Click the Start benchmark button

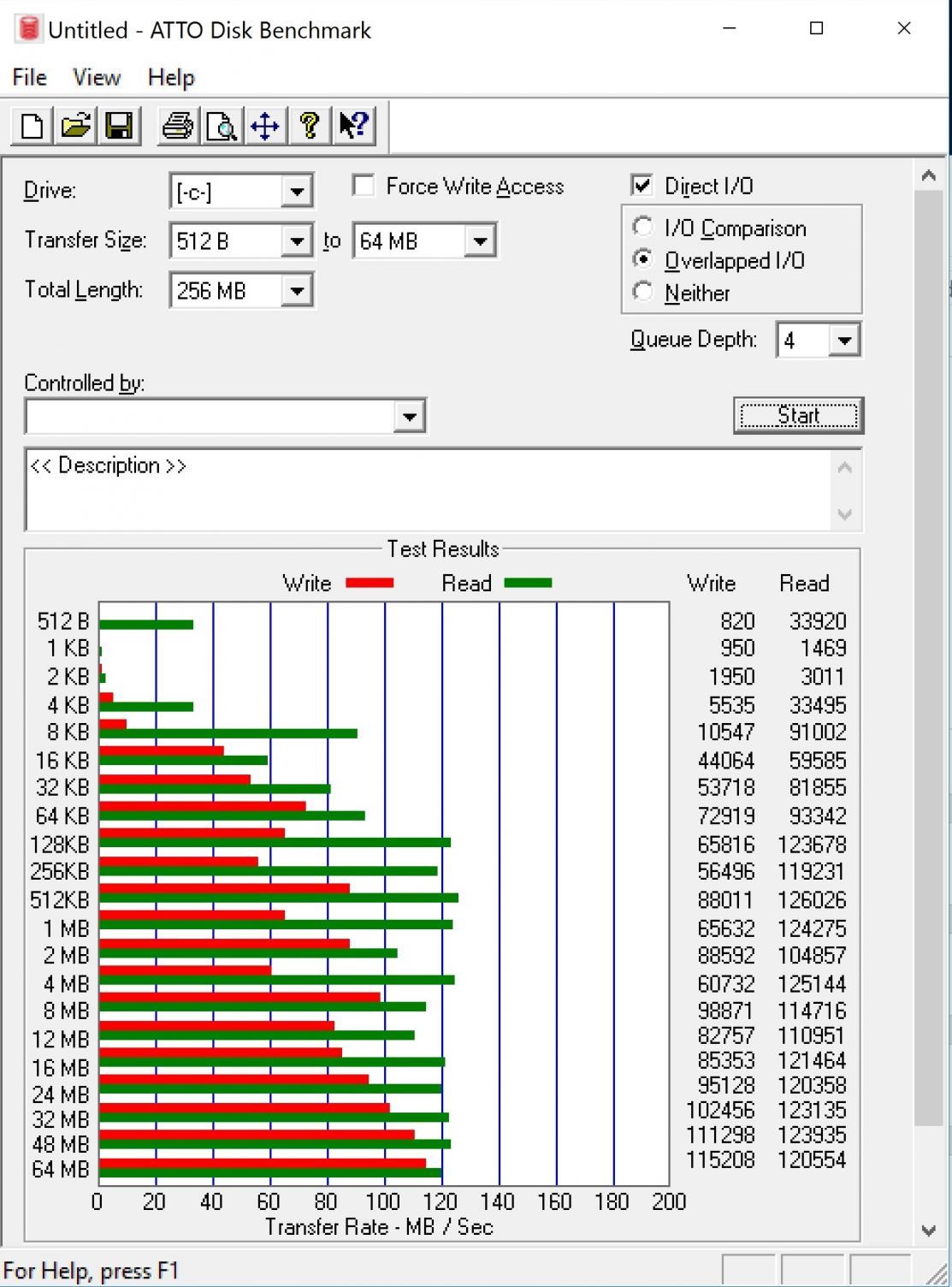[x=798, y=415]
